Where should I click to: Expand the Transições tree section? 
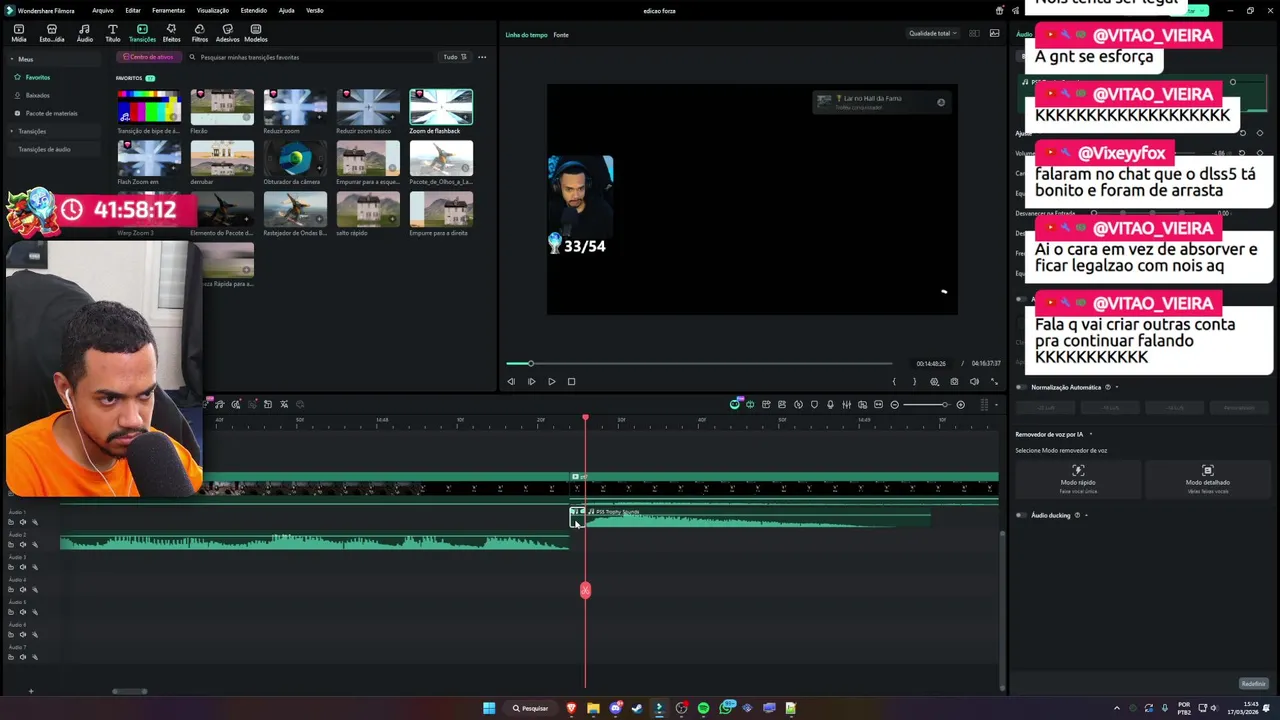[12, 131]
